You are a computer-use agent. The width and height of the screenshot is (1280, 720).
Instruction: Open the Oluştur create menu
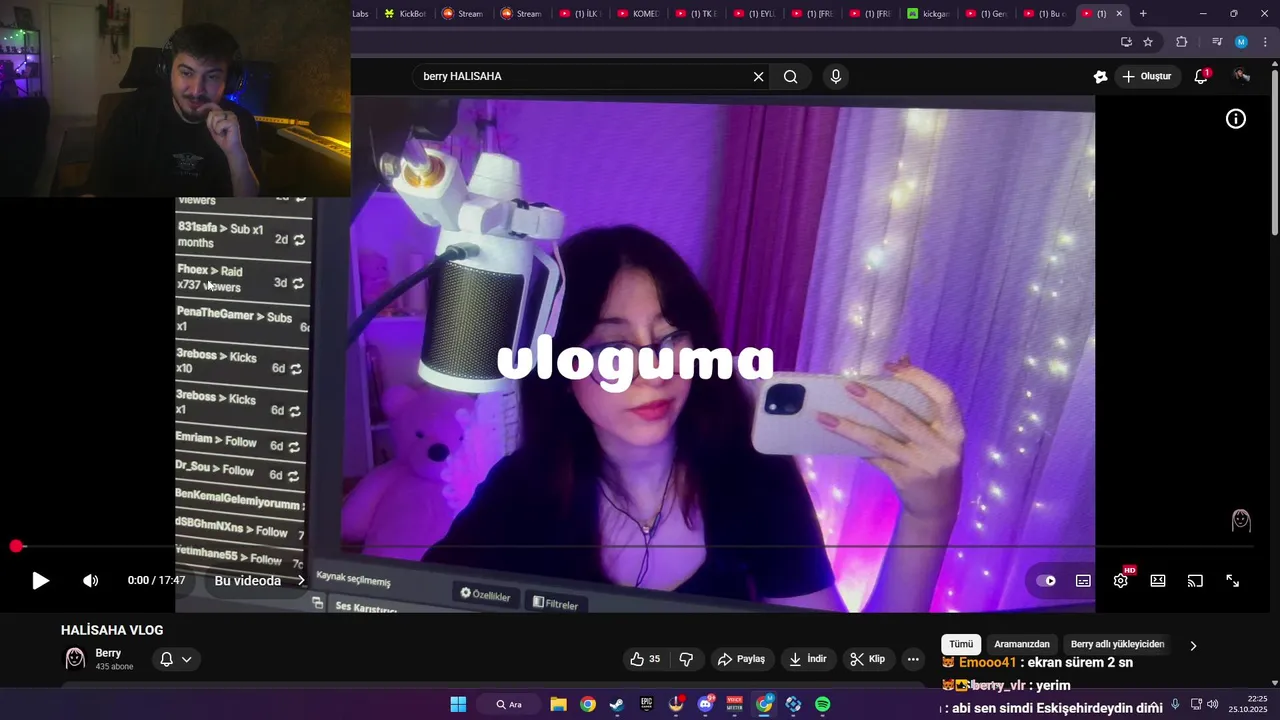1147,77
